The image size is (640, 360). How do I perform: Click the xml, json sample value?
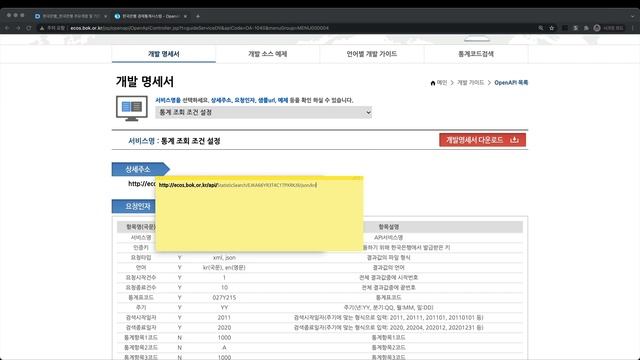tap(224, 258)
